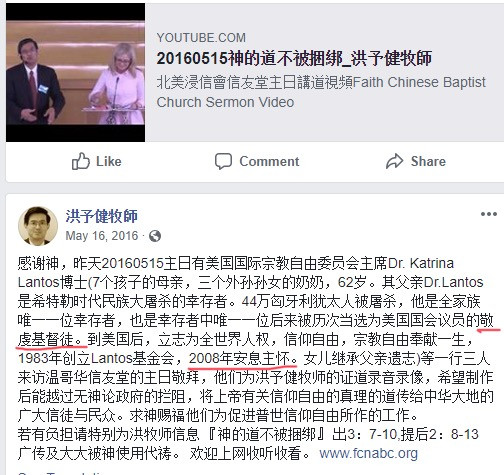504x475 pixels.
Task: Click the See Translation link below post
Action: pyautogui.click(x=62, y=473)
